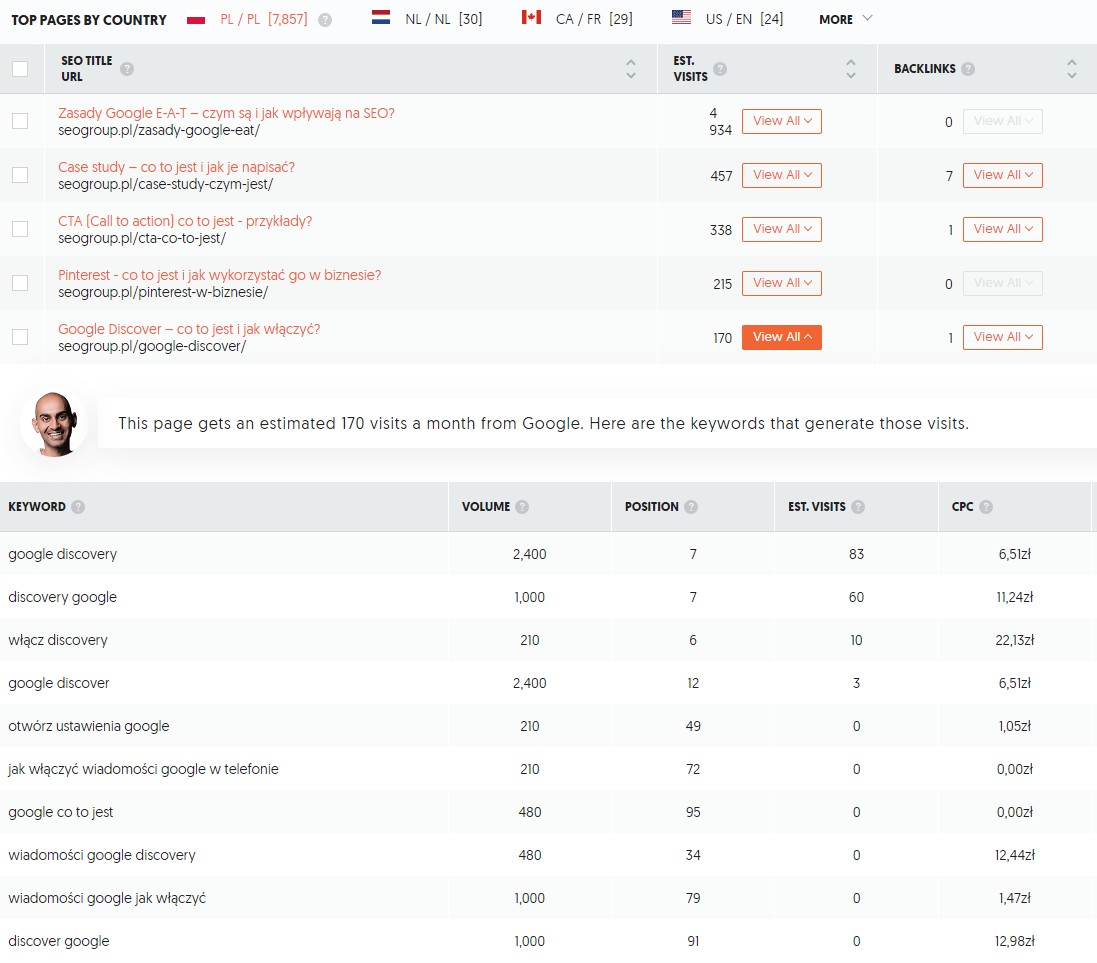Click the Poland flag icon
Viewport: 1097px width, 963px height.
coord(196,20)
